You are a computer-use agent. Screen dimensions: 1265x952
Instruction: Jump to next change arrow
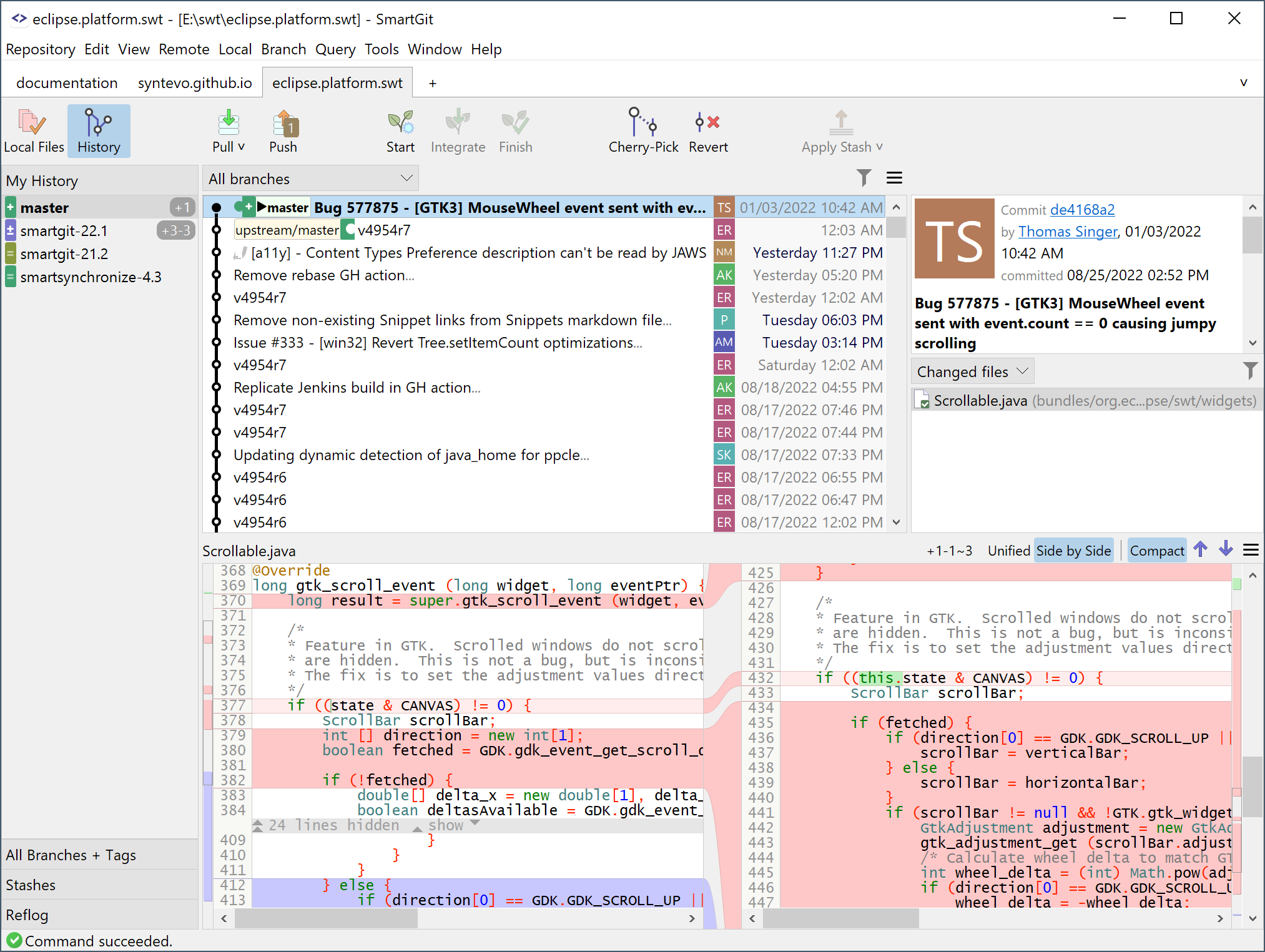[x=1226, y=549]
